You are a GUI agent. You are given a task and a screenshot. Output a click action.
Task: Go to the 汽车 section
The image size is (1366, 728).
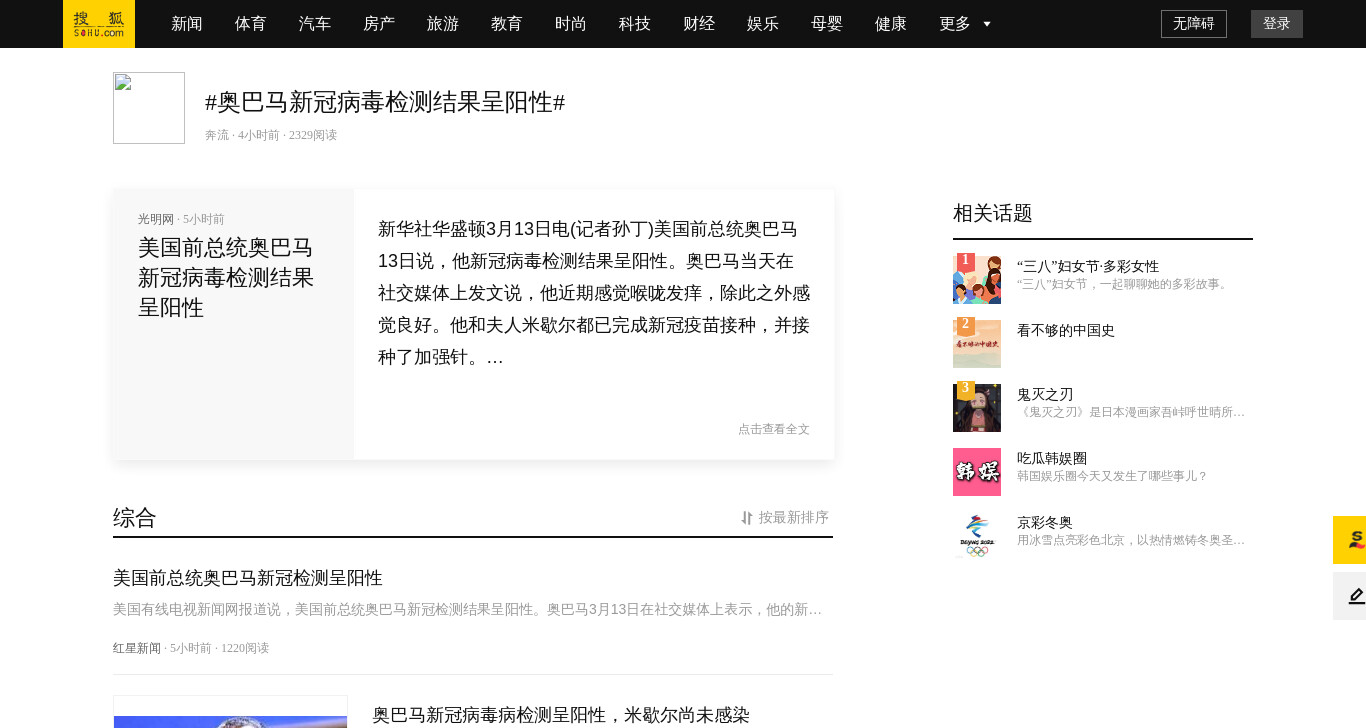(315, 24)
